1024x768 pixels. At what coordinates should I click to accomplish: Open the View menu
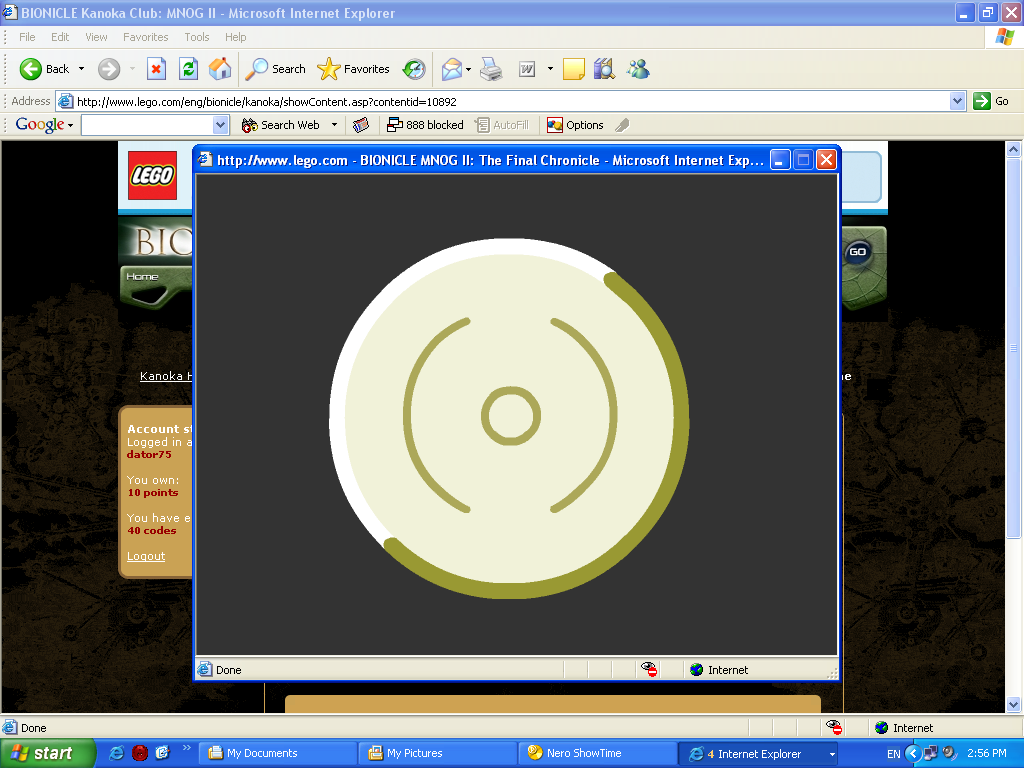[x=96, y=37]
